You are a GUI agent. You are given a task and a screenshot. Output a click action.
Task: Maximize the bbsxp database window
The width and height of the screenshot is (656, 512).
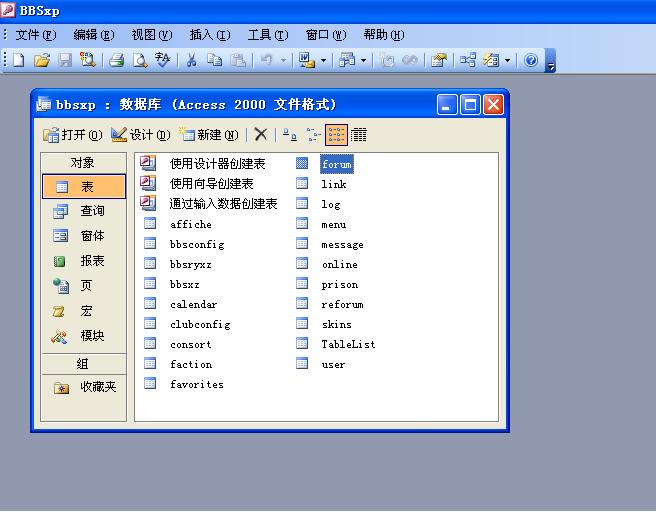(470, 105)
